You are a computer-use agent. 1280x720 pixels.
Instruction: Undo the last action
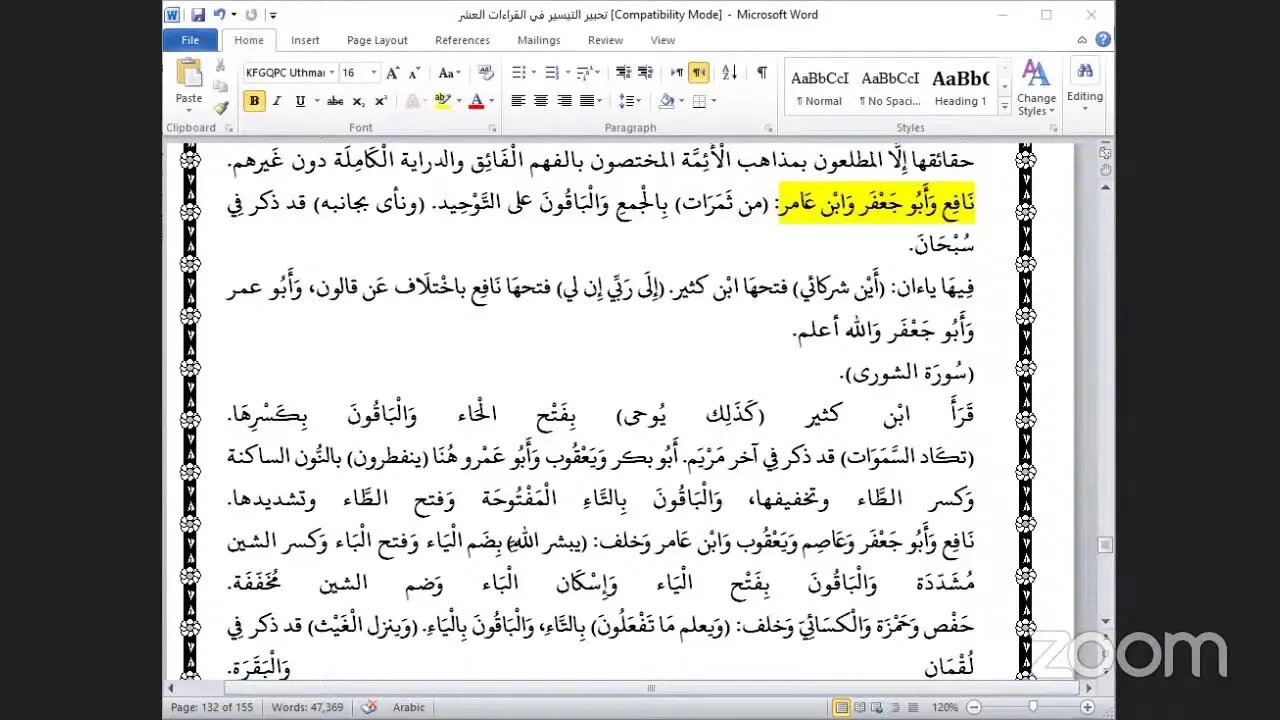218,15
